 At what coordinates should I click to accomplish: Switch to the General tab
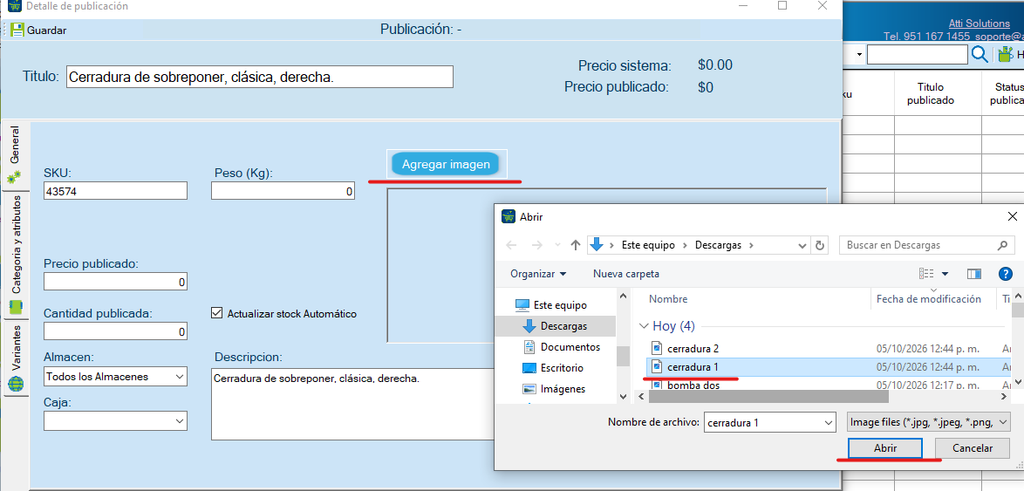(14, 154)
